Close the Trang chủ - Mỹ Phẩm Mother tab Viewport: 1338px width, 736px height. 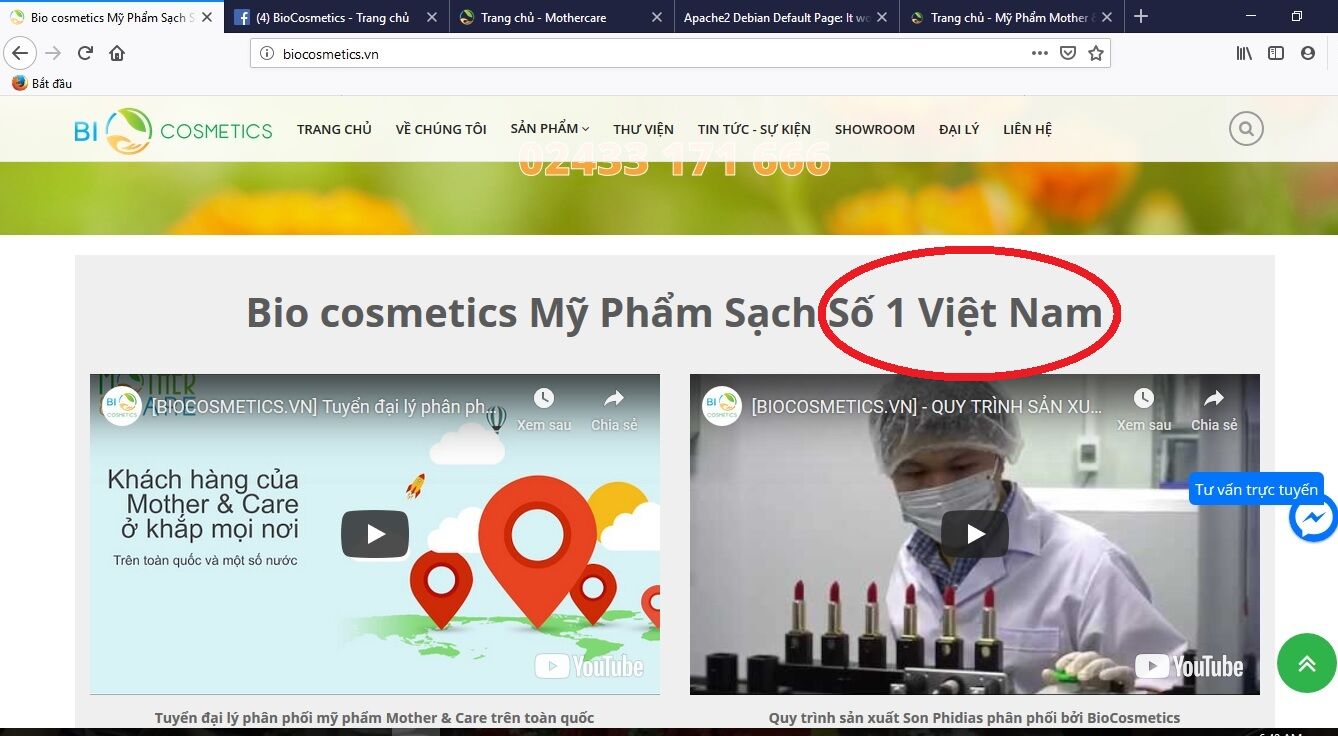click(1107, 17)
